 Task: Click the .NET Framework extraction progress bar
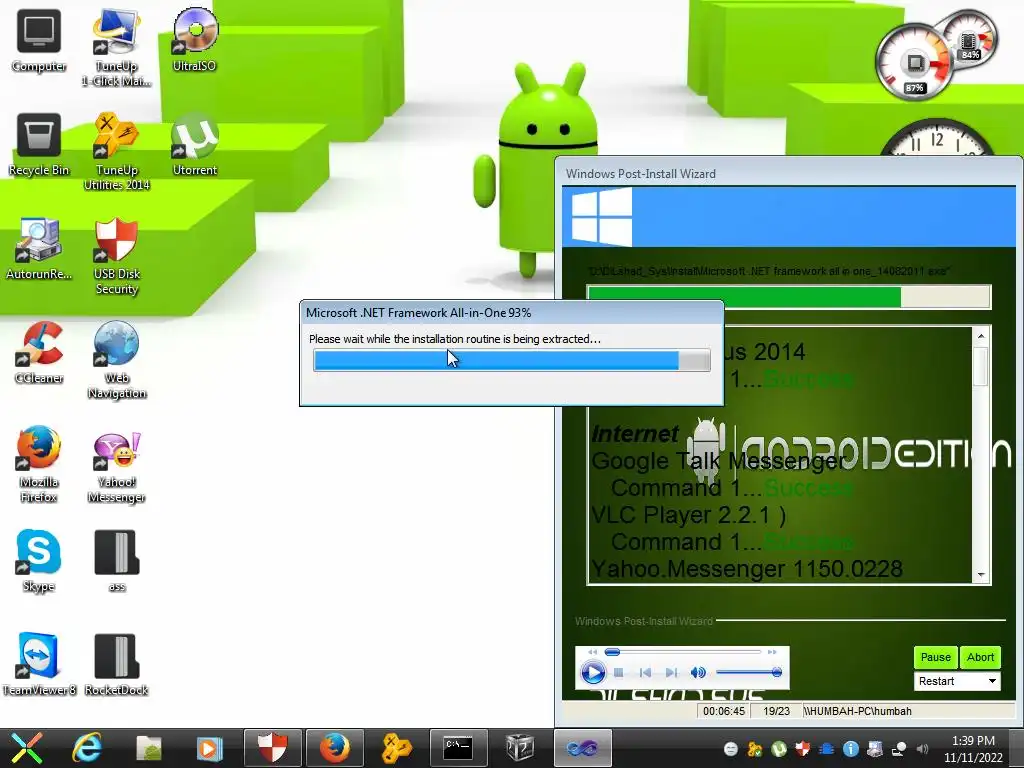click(511, 360)
